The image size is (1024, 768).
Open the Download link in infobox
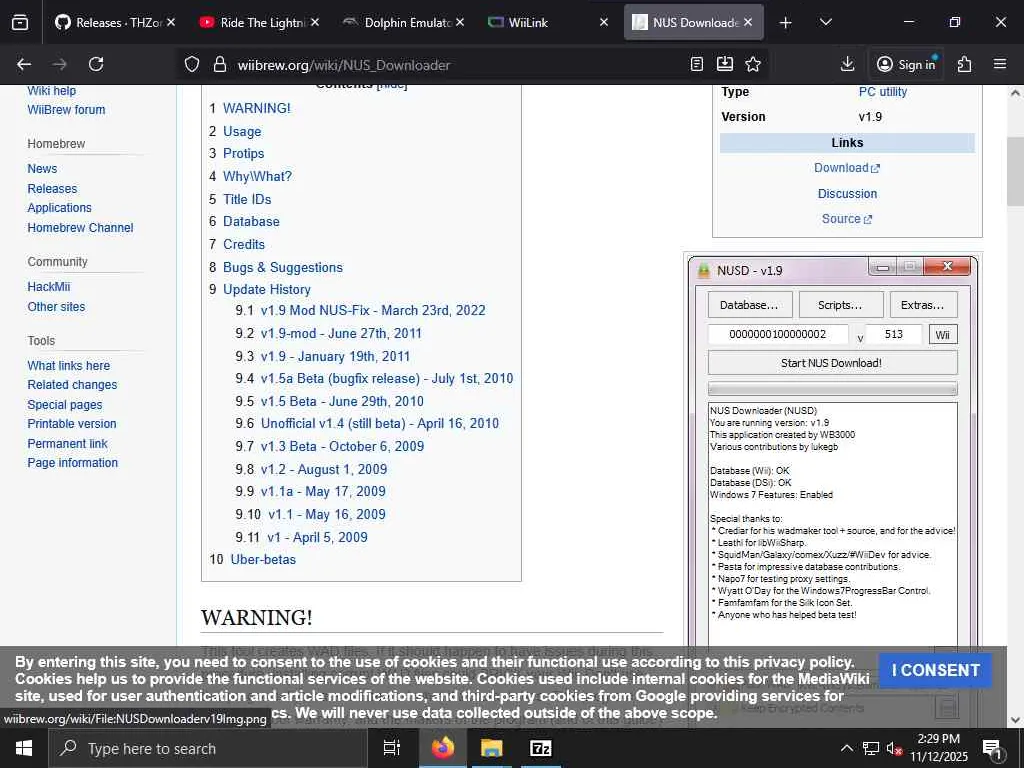[846, 168]
